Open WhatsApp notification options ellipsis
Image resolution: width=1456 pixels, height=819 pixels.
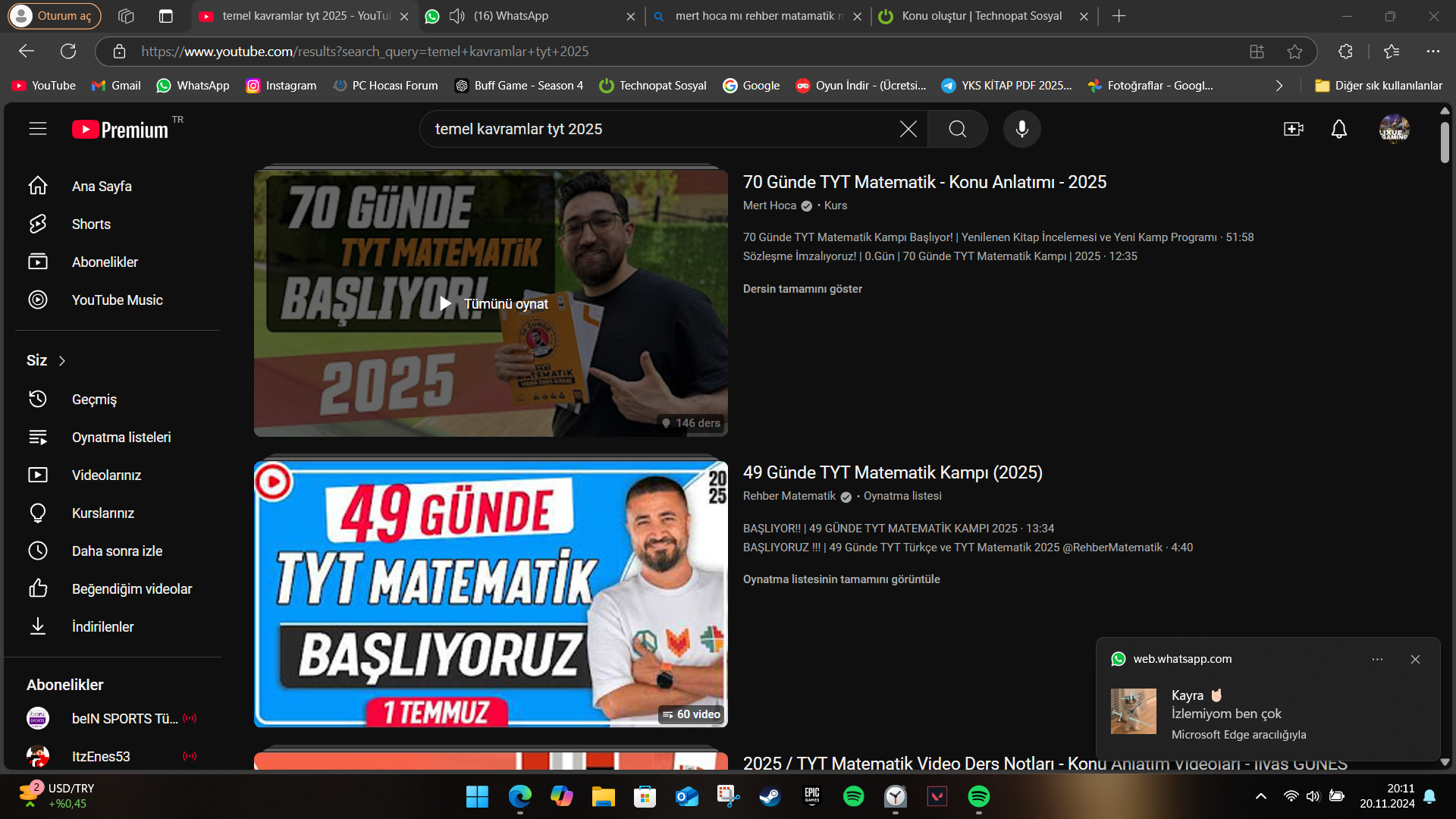click(1377, 660)
